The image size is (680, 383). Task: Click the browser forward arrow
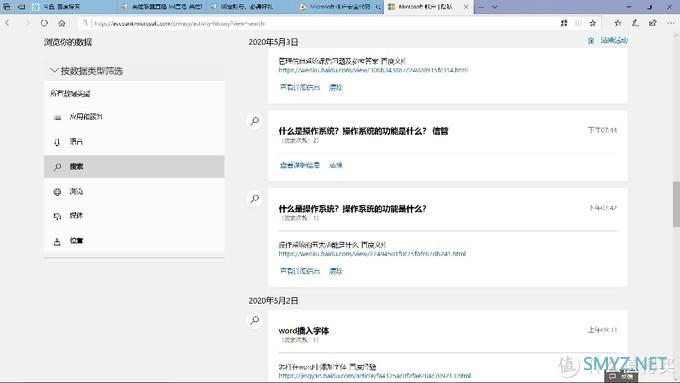click(x=27, y=23)
